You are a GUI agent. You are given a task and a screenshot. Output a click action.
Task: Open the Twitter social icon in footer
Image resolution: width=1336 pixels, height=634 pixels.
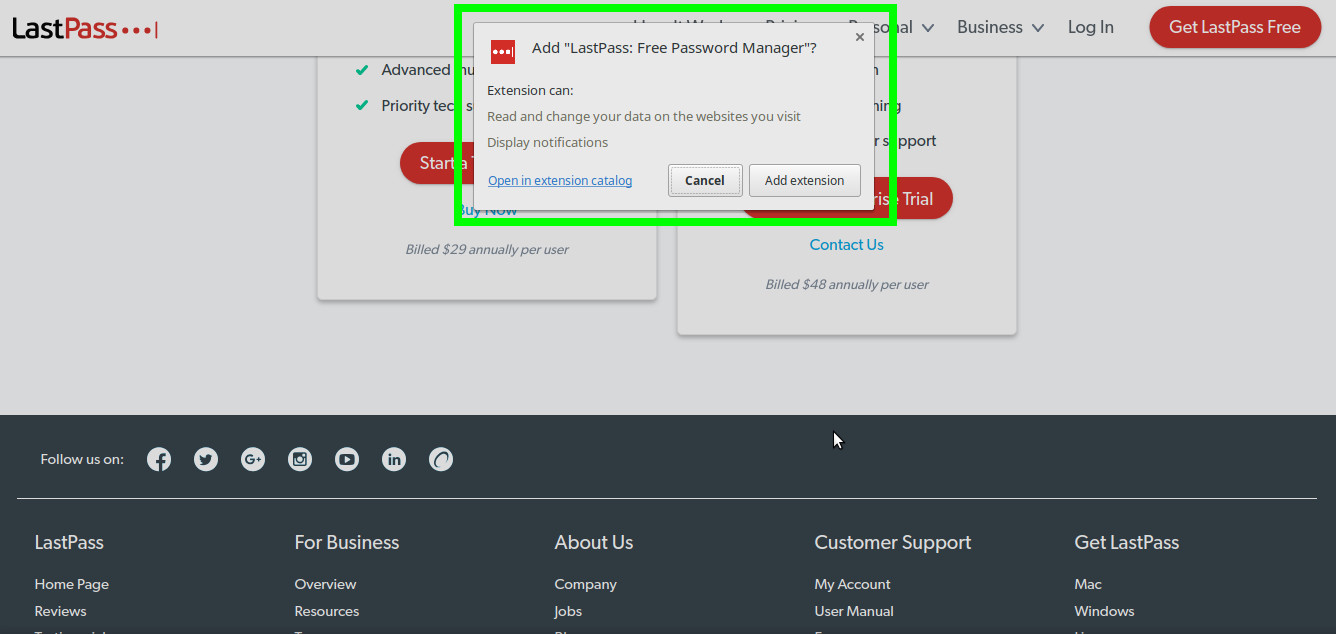click(206, 459)
